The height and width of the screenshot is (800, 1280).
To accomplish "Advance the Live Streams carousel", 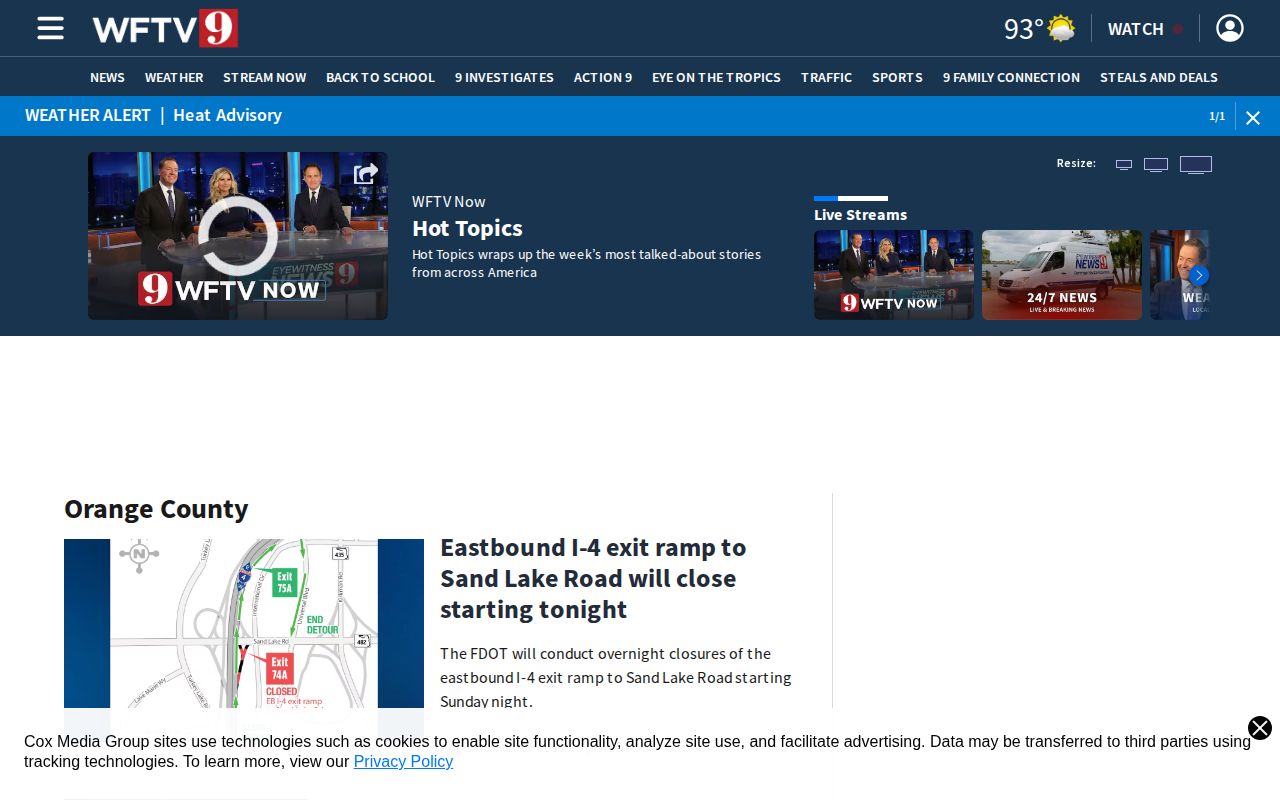I will 1199,275.
